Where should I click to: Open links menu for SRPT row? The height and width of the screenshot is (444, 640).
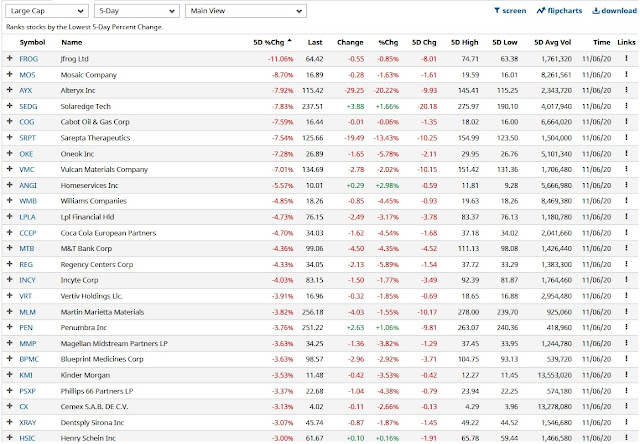coord(626,137)
